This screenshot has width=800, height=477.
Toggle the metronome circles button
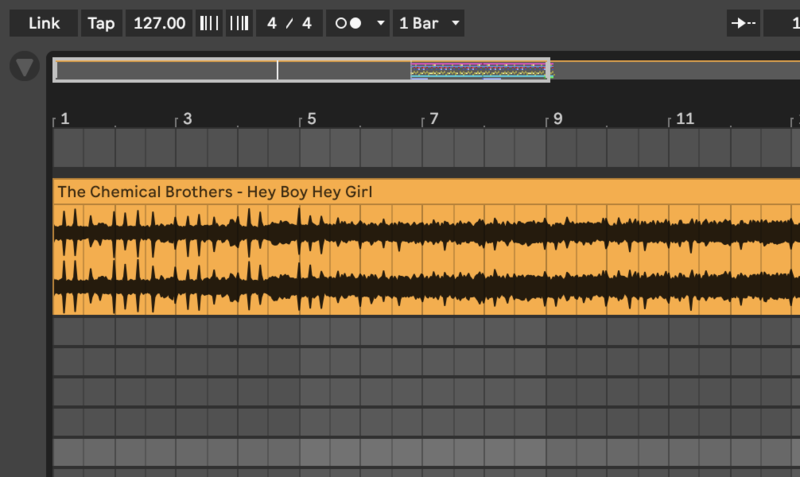tap(348, 23)
